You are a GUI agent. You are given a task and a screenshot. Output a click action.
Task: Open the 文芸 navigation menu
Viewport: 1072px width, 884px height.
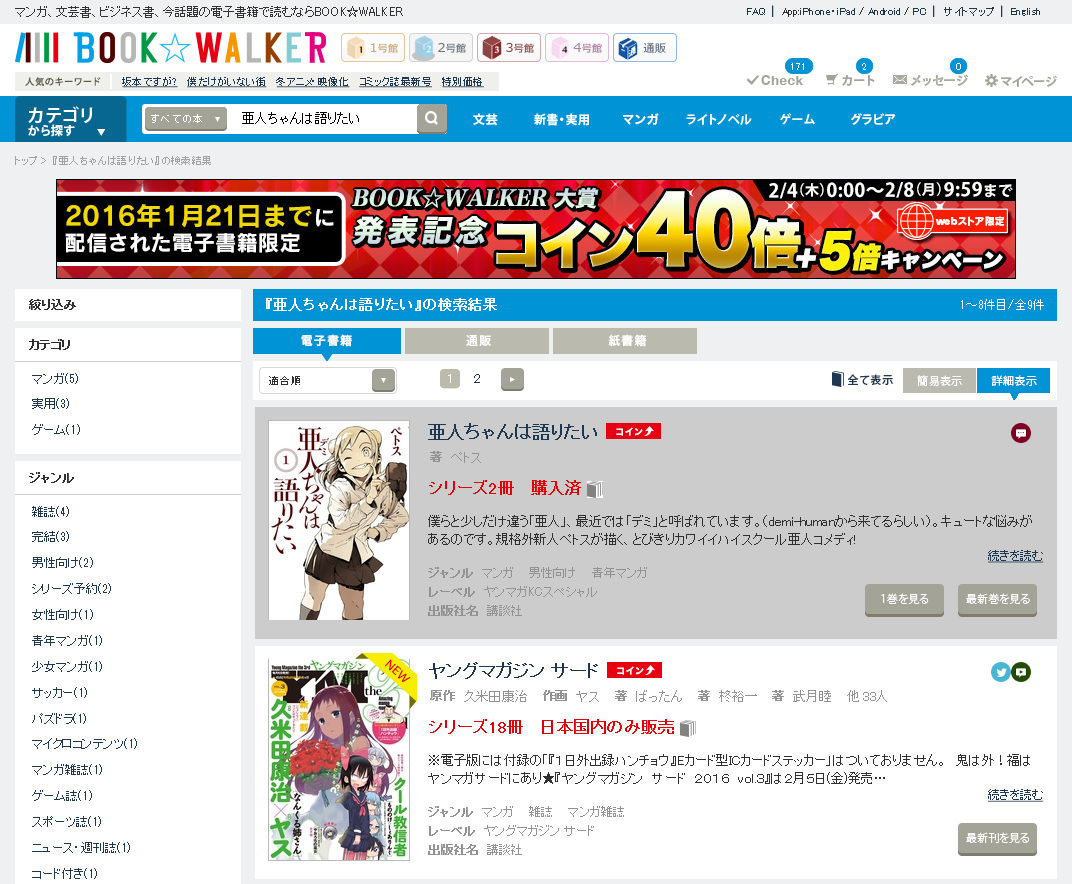485,119
